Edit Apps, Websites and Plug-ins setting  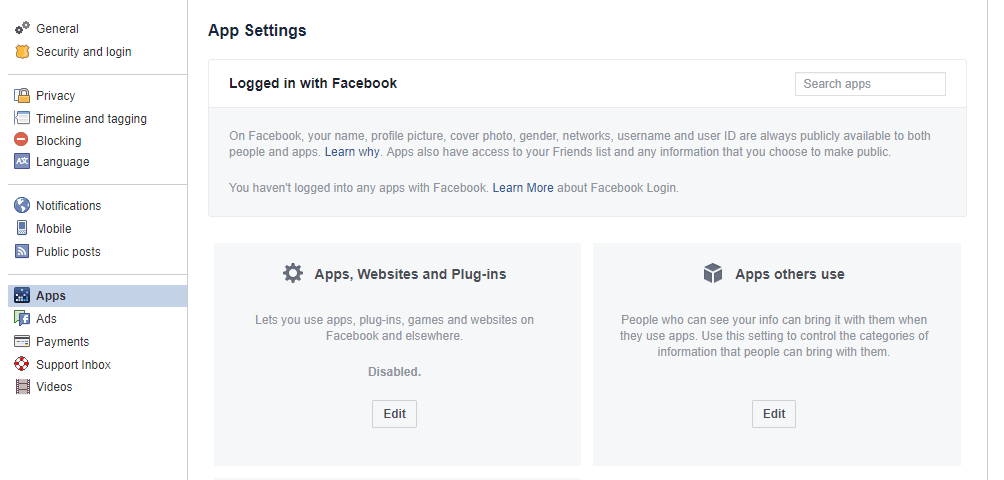click(x=394, y=414)
